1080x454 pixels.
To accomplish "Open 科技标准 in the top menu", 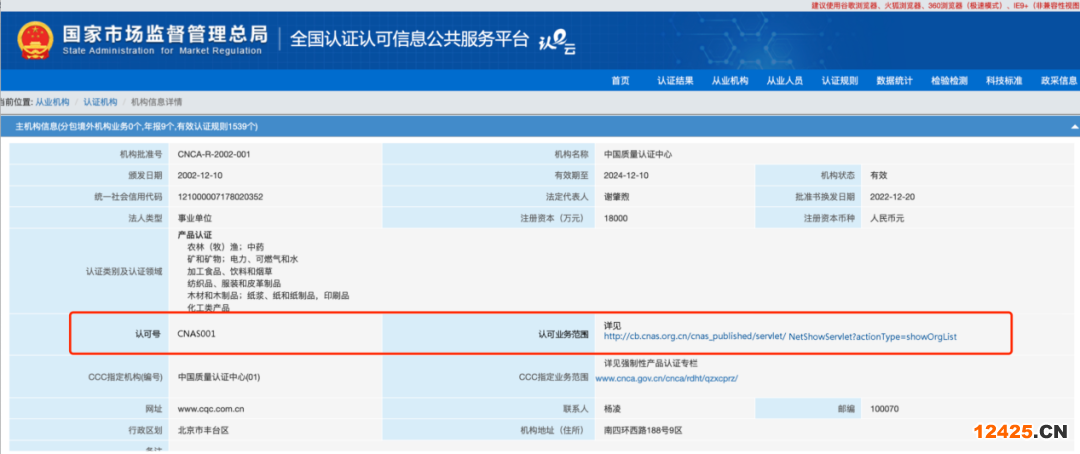I will 1004,81.
